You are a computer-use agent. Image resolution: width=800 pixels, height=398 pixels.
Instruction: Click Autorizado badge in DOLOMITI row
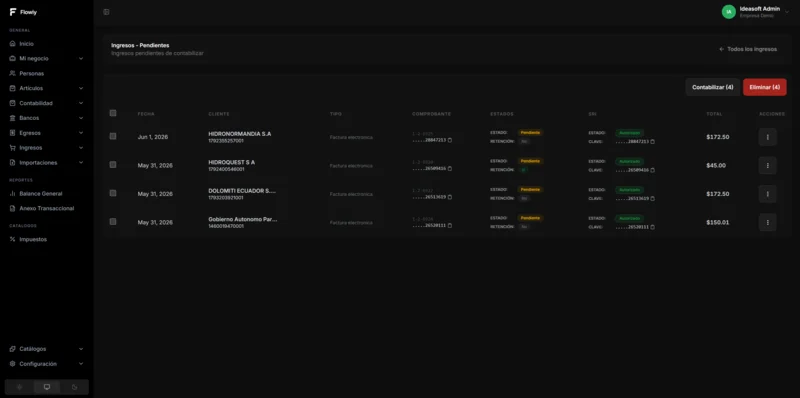pos(629,190)
